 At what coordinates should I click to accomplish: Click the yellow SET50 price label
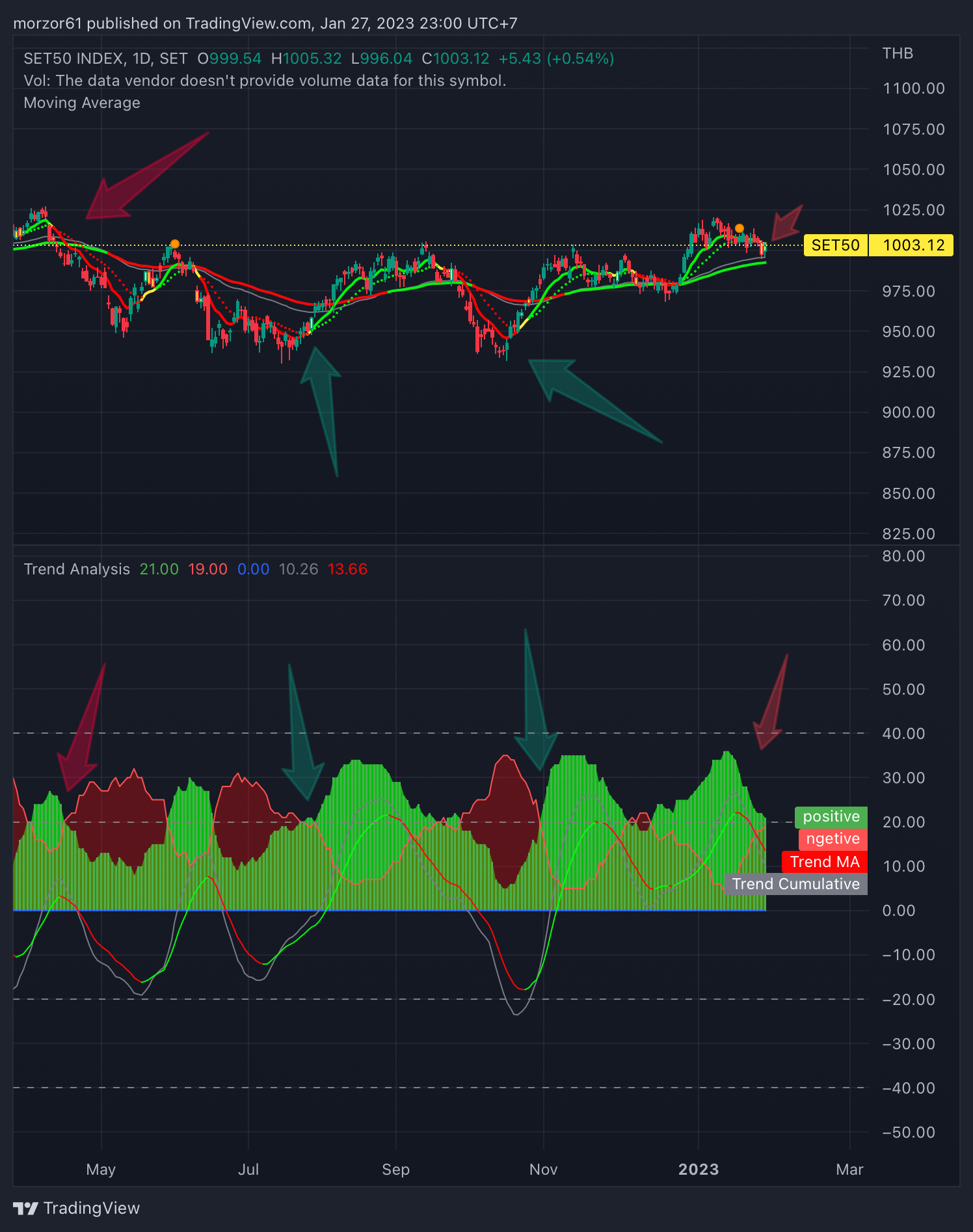pyautogui.click(x=836, y=245)
